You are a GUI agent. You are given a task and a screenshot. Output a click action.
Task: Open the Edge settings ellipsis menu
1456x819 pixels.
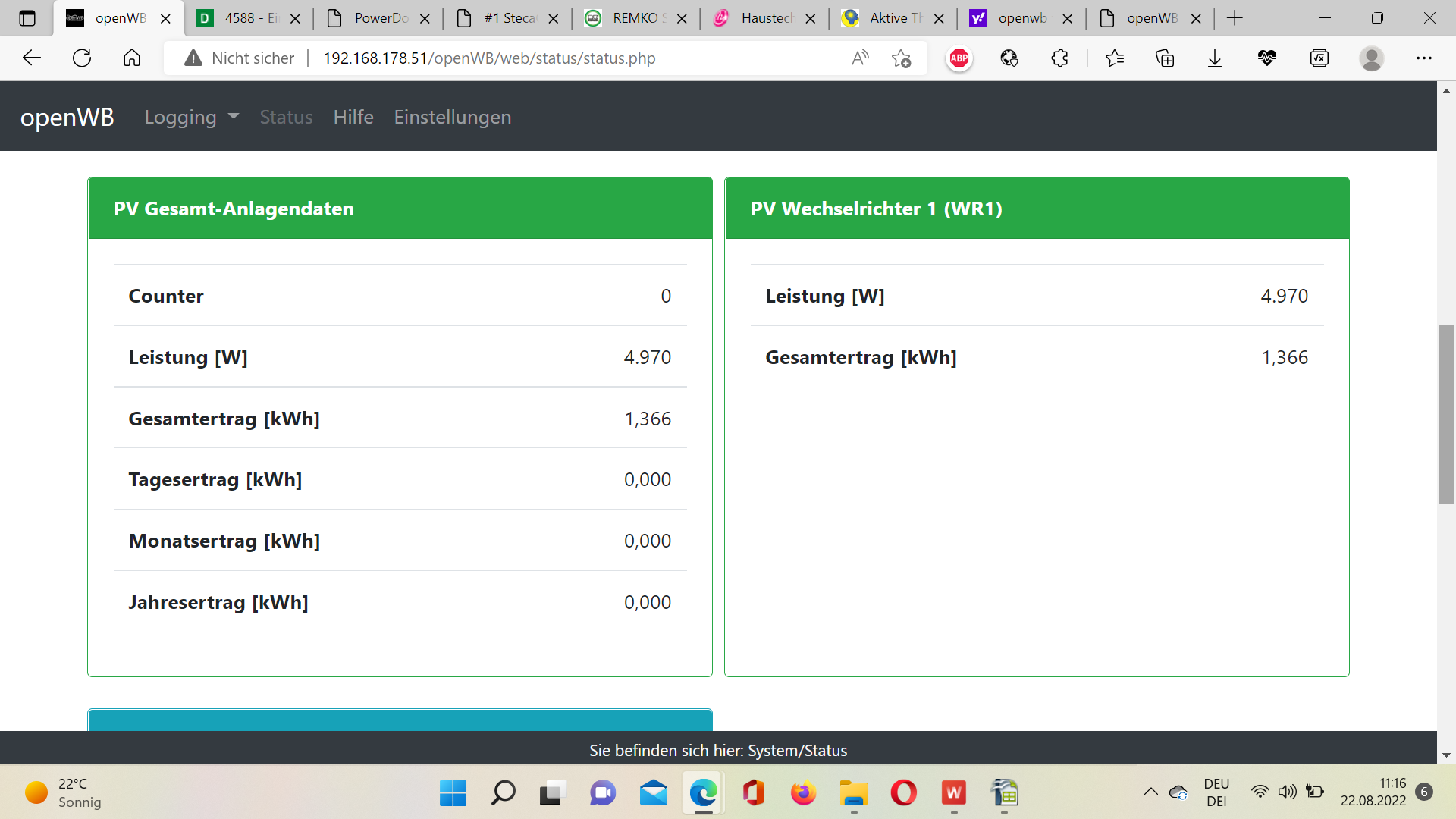1424,58
